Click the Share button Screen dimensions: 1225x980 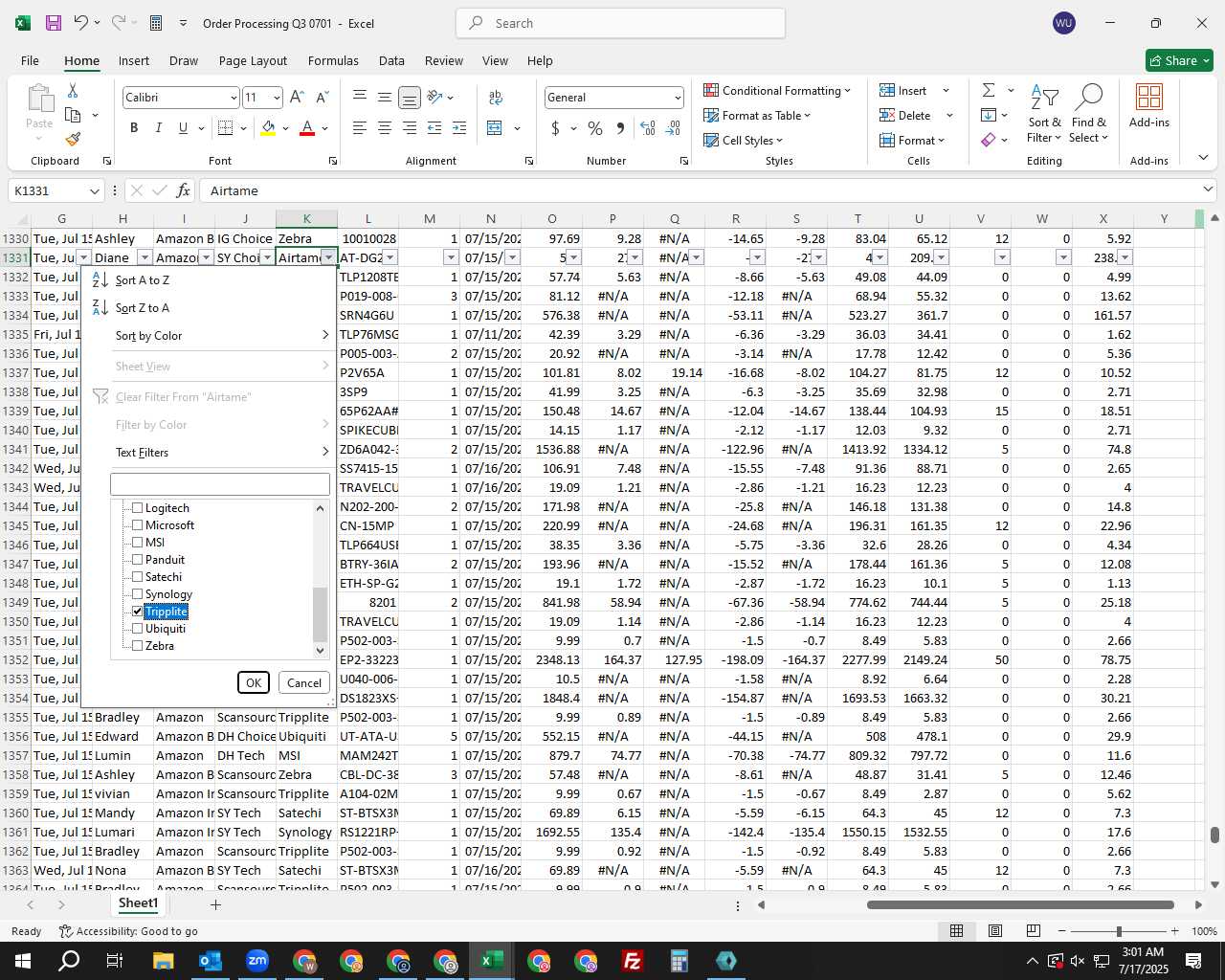click(x=1180, y=60)
